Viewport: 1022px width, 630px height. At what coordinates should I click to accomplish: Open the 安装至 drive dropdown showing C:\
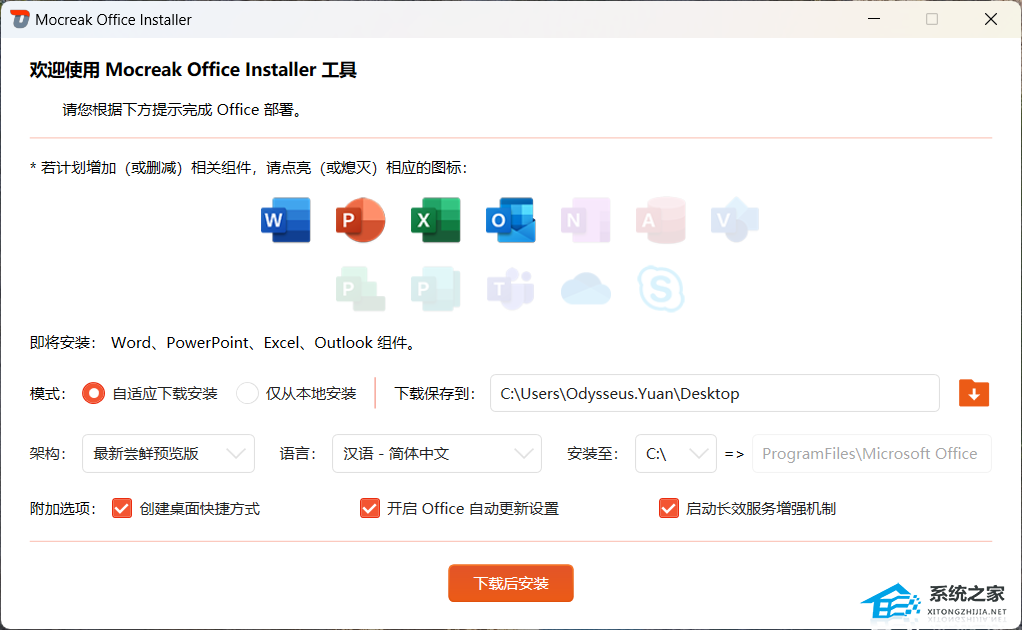[676, 453]
